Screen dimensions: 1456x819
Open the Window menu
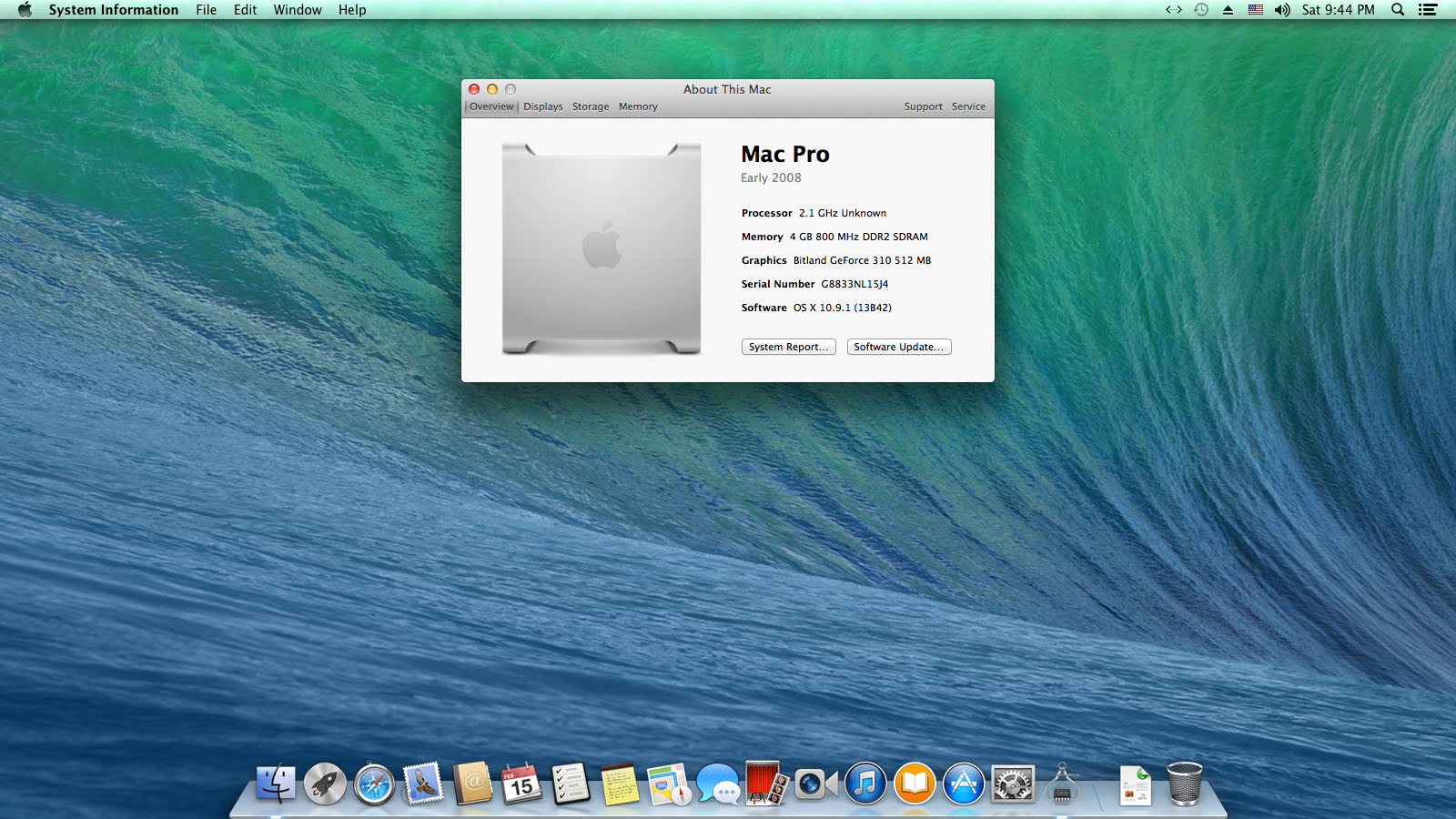pos(298,10)
